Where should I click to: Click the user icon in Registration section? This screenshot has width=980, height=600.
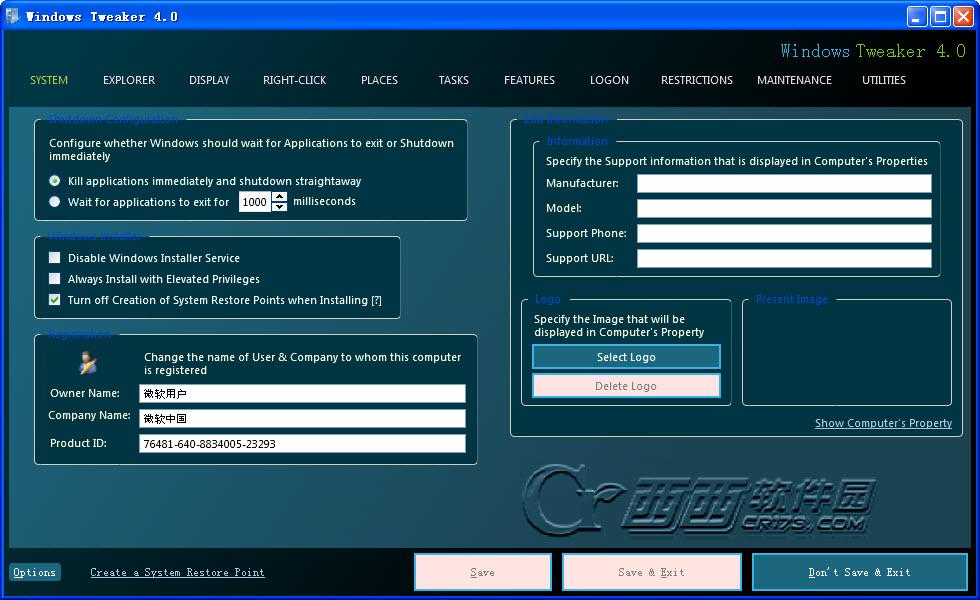pyautogui.click(x=88, y=362)
